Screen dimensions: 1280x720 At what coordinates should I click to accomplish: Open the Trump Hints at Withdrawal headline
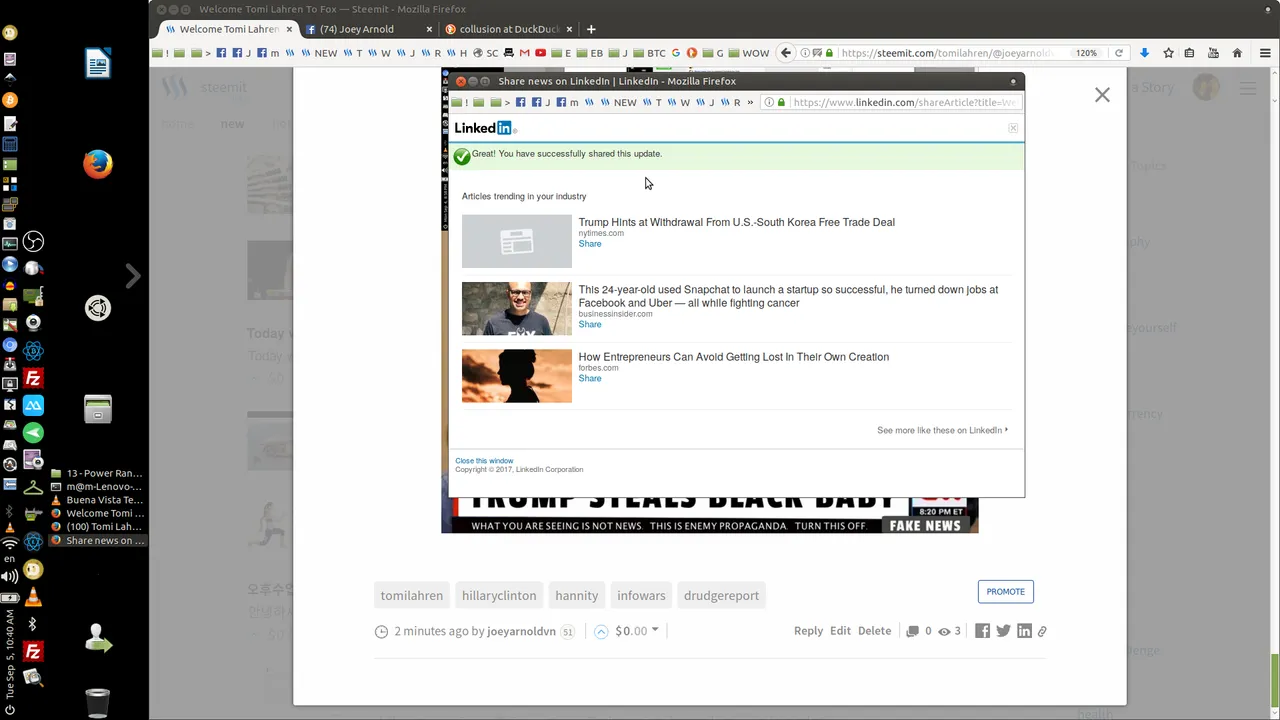coord(736,222)
